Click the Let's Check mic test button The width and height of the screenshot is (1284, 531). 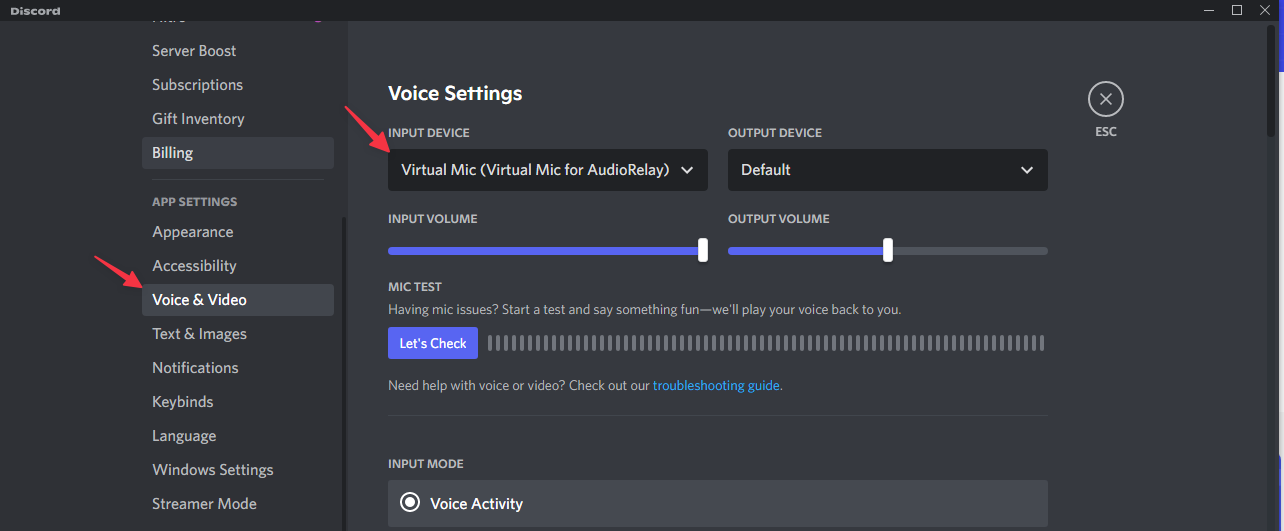click(433, 343)
